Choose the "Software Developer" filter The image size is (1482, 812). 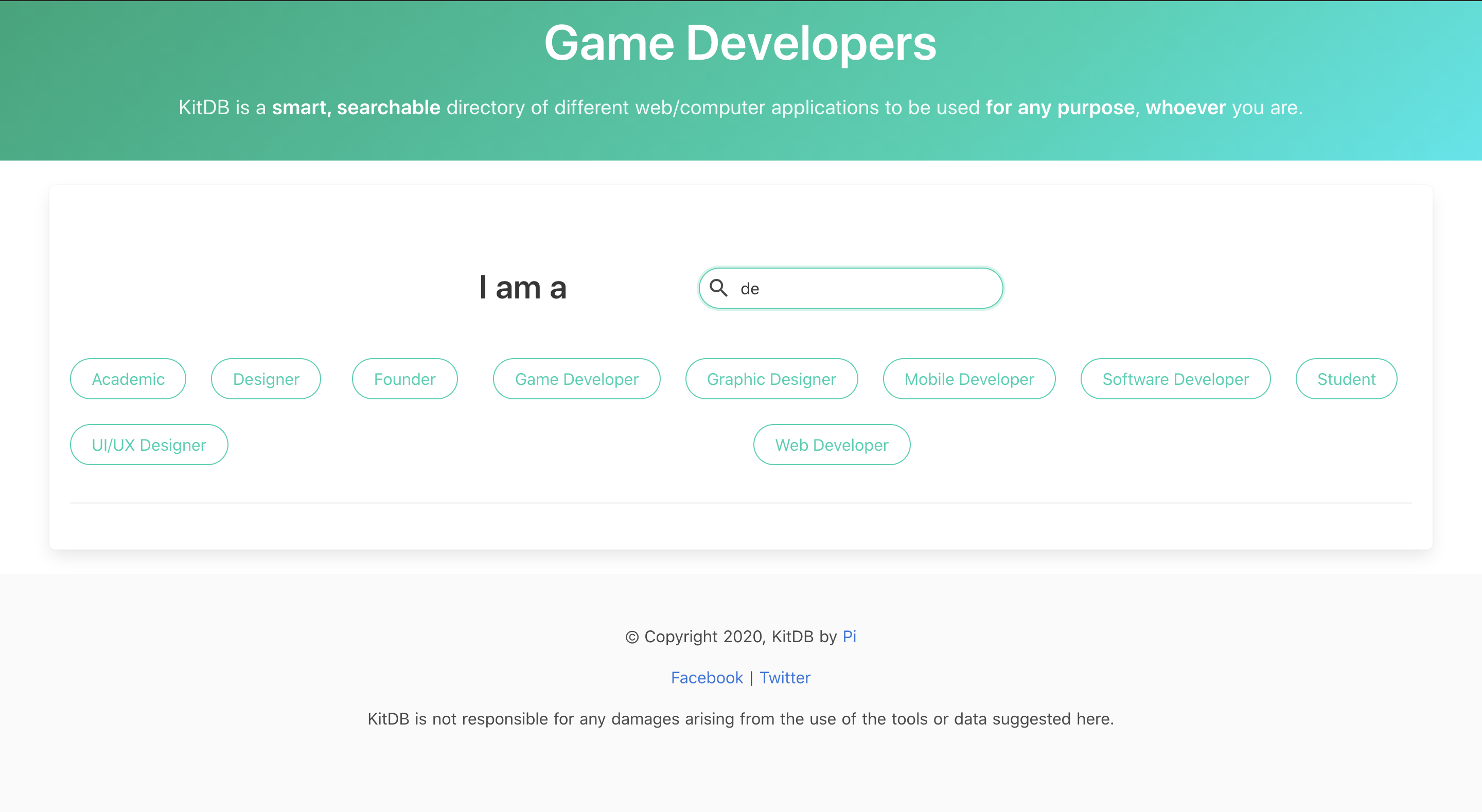point(1175,379)
